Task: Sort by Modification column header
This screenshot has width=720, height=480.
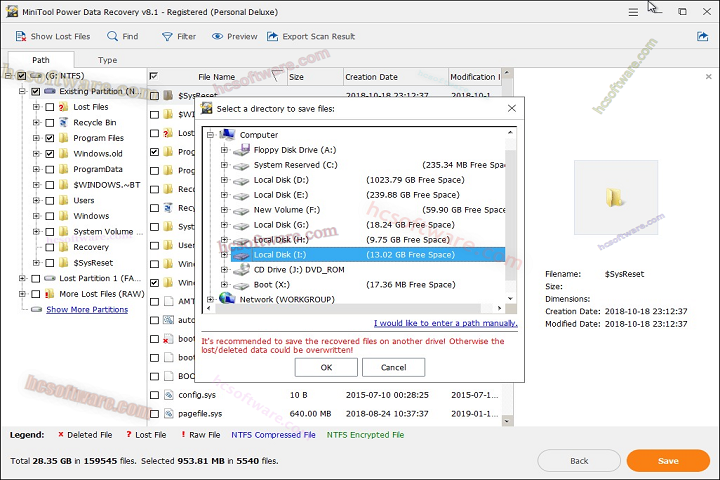Action: (475, 77)
